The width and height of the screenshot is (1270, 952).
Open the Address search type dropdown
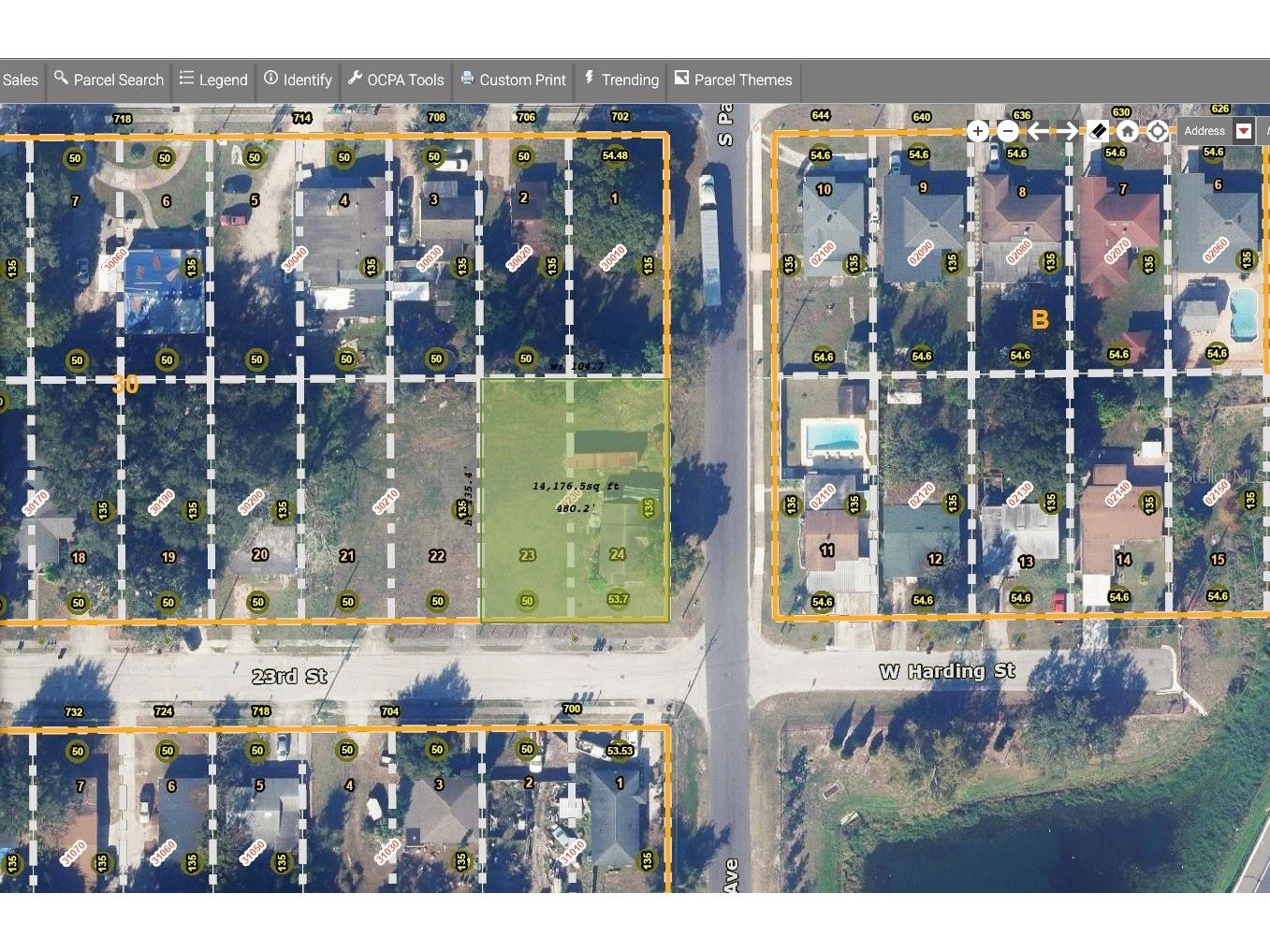[1243, 131]
